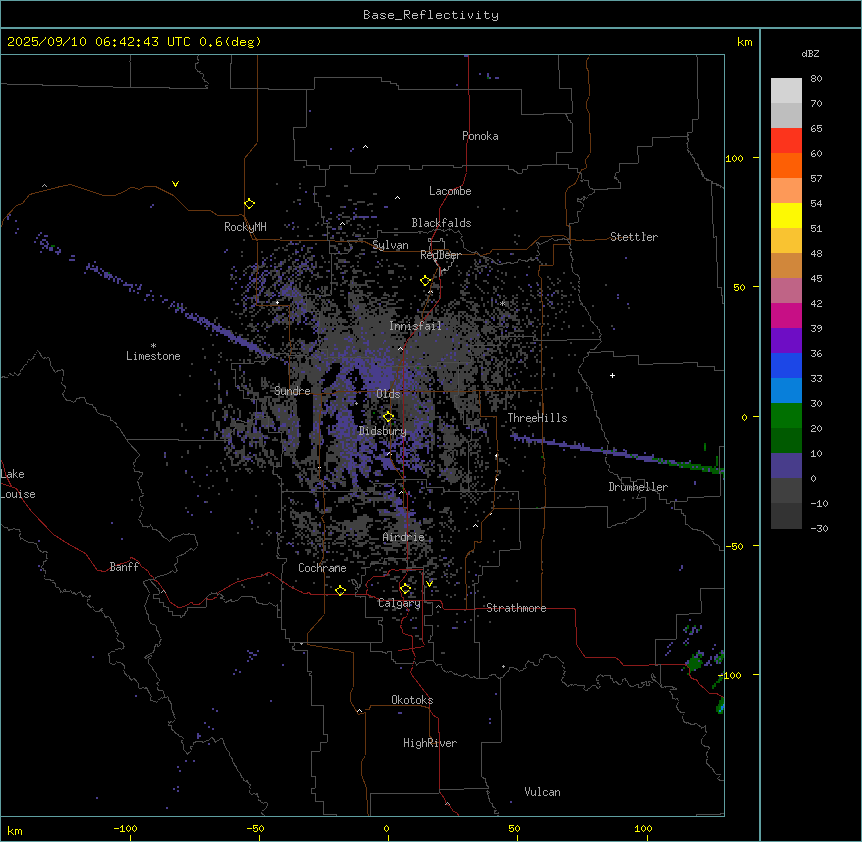Click the ThreeHills city label

(x=537, y=418)
